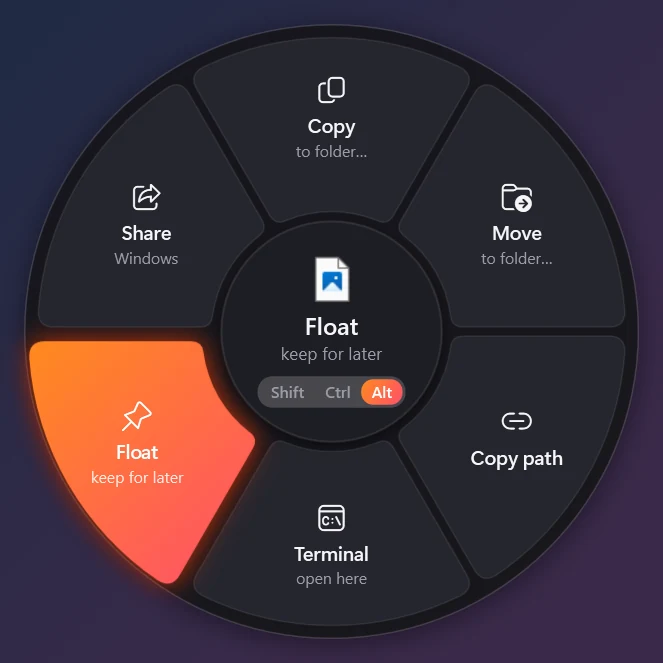Click the Copy to folder duplicate icon
The height and width of the screenshot is (663, 663).
click(x=331, y=90)
